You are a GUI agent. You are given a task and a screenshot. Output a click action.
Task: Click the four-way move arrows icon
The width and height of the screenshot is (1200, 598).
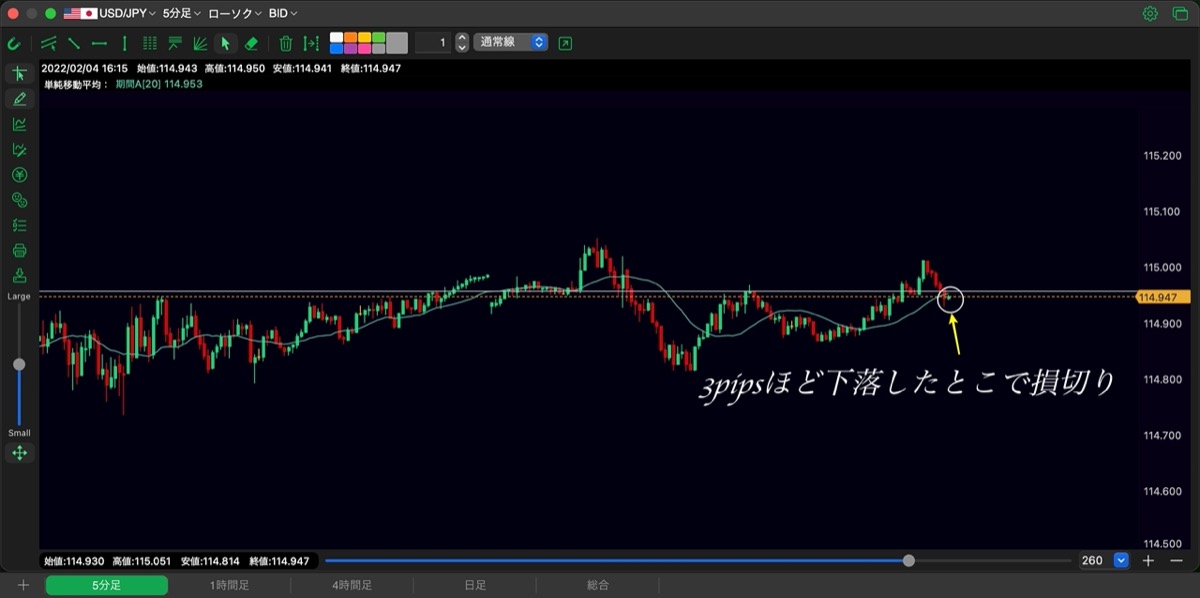[x=19, y=453]
